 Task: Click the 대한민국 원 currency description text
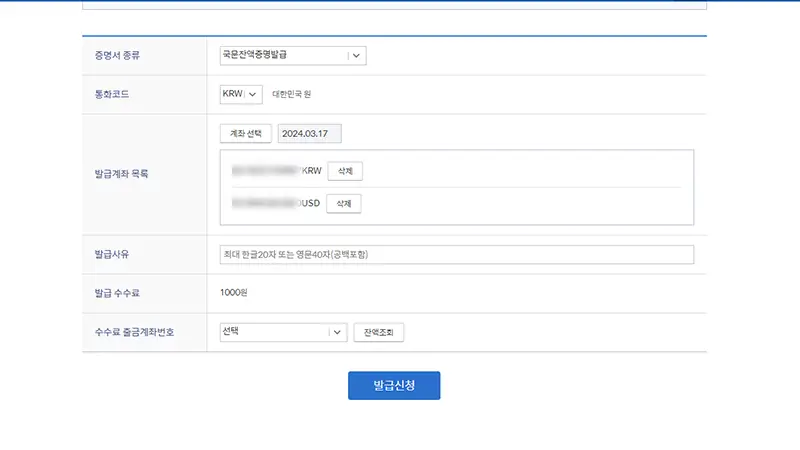291,94
